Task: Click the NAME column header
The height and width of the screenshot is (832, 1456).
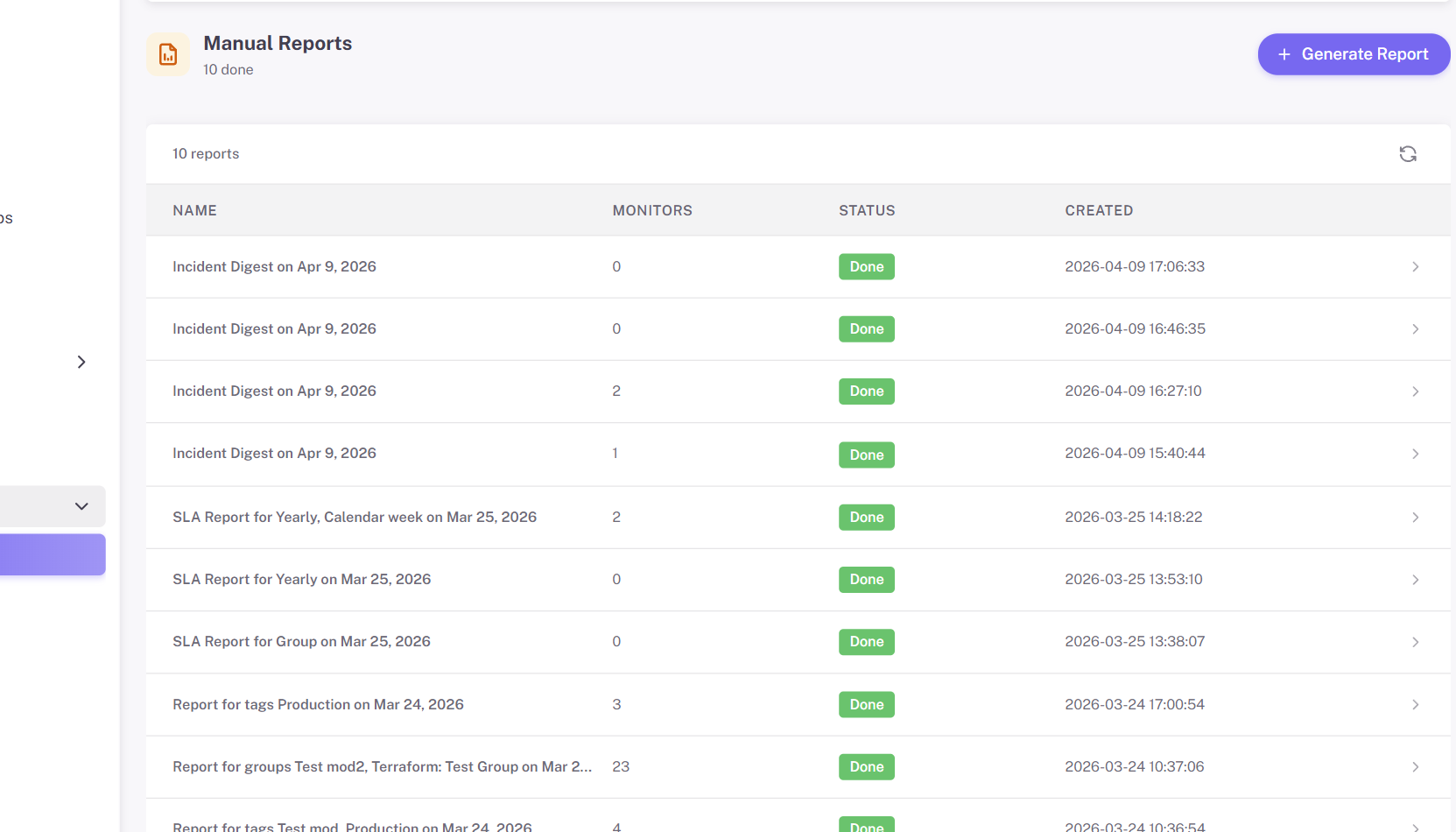Action: coord(194,210)
